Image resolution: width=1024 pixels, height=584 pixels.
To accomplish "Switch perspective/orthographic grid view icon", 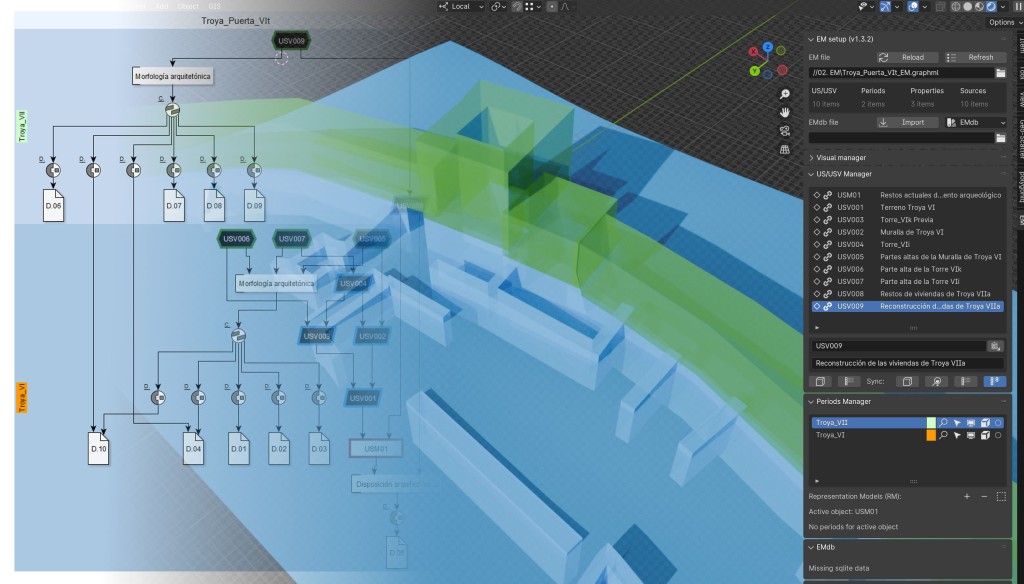I will pos(786,149).
